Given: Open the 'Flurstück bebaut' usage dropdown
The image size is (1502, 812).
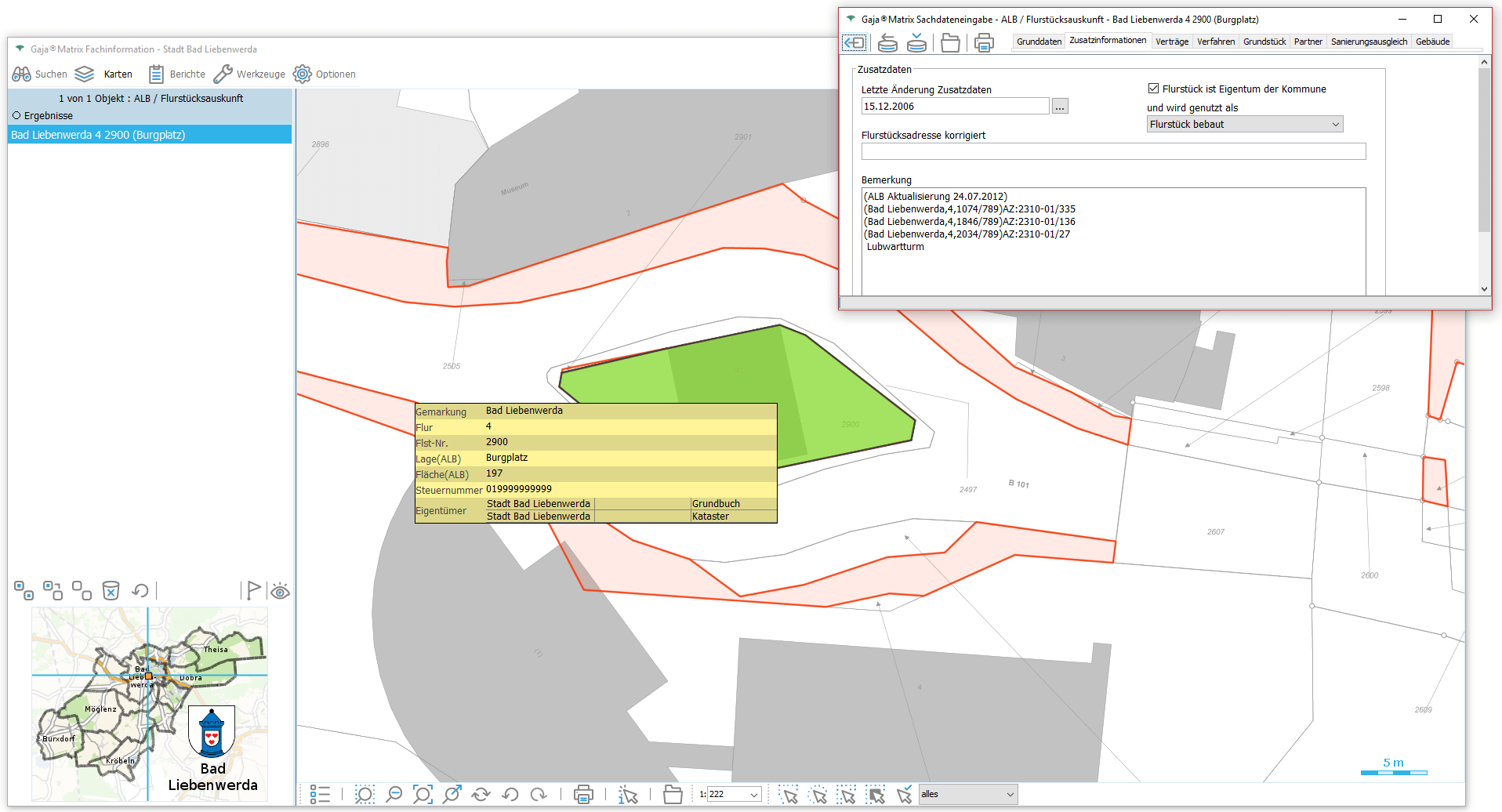Looking at the screenshot, I should 1244,124.
